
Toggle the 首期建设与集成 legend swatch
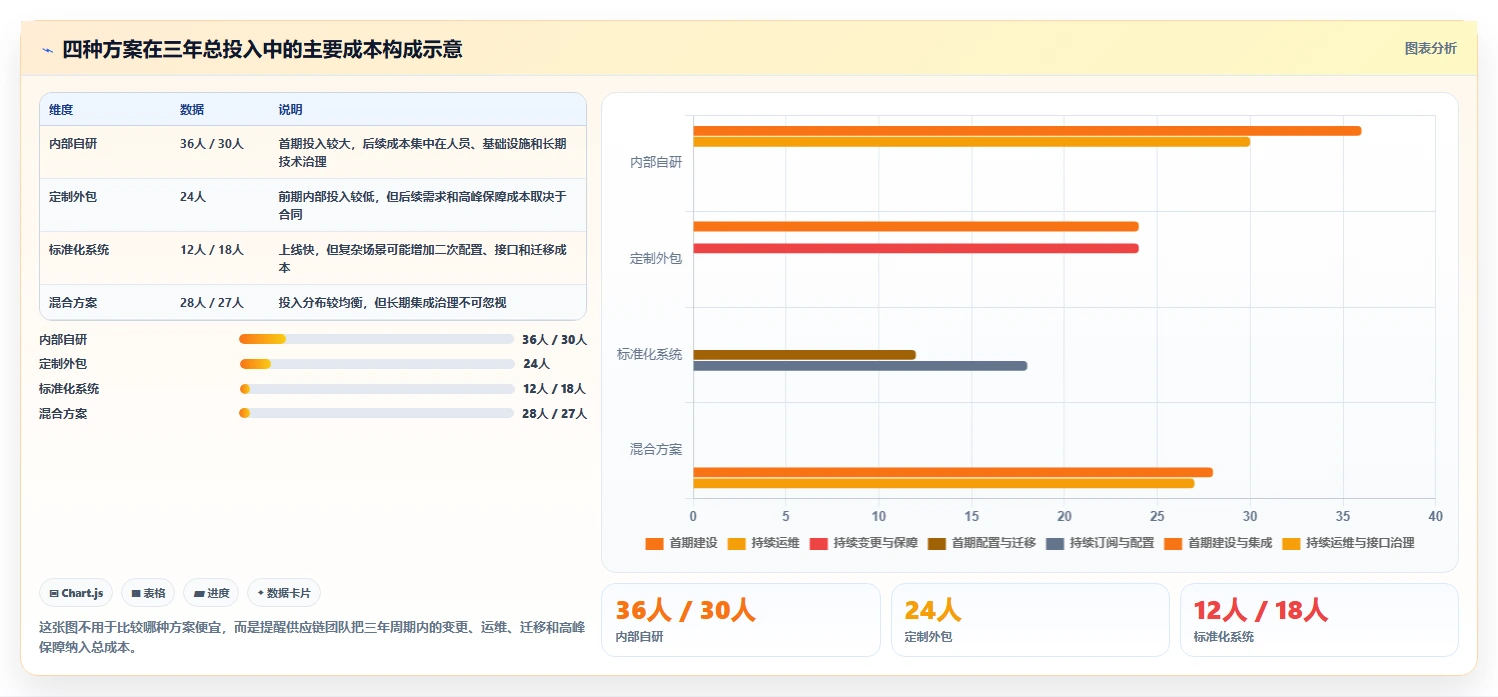(1173, 543)
